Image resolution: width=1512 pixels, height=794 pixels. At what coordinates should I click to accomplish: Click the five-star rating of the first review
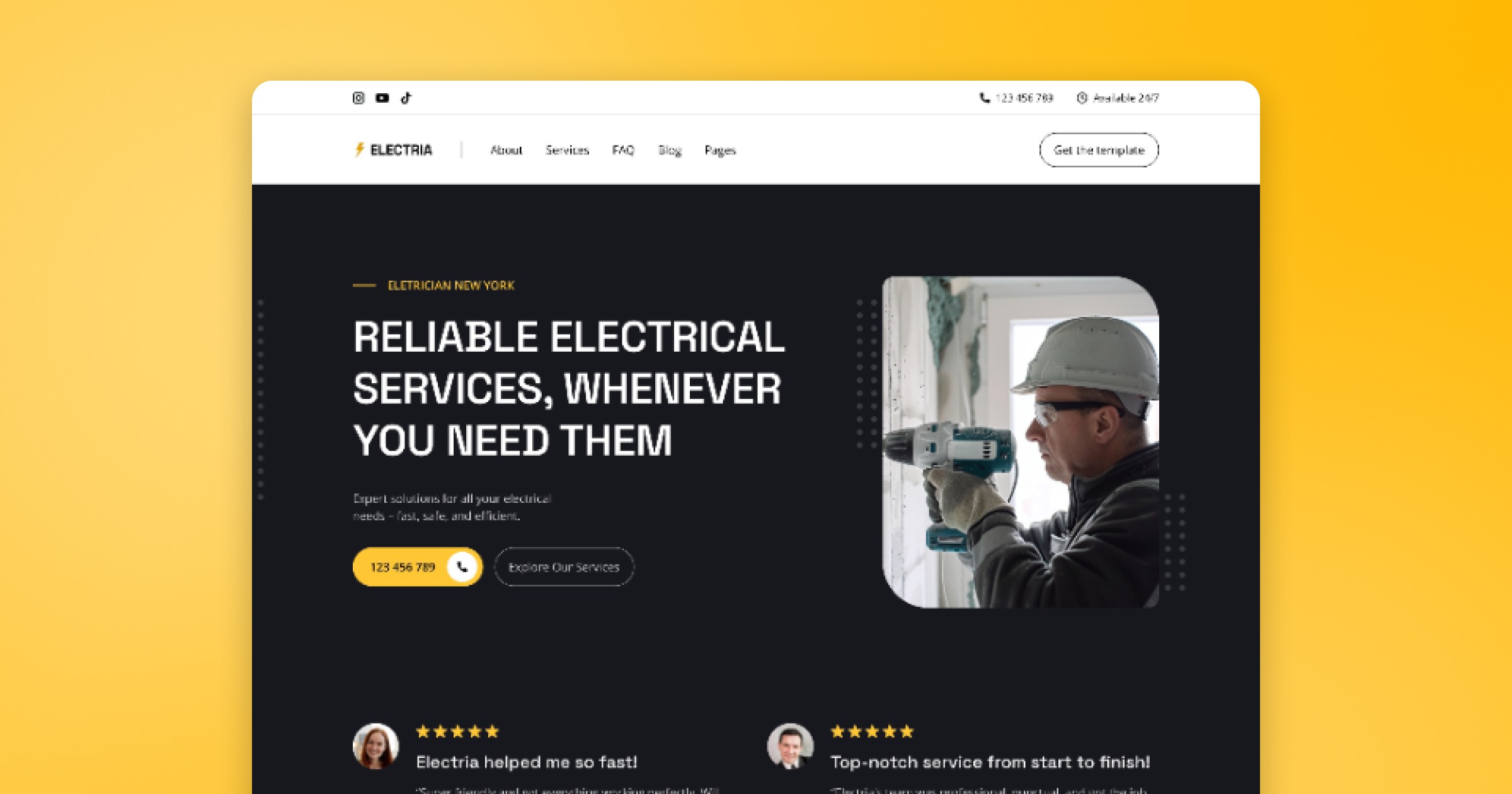(457, 732)
